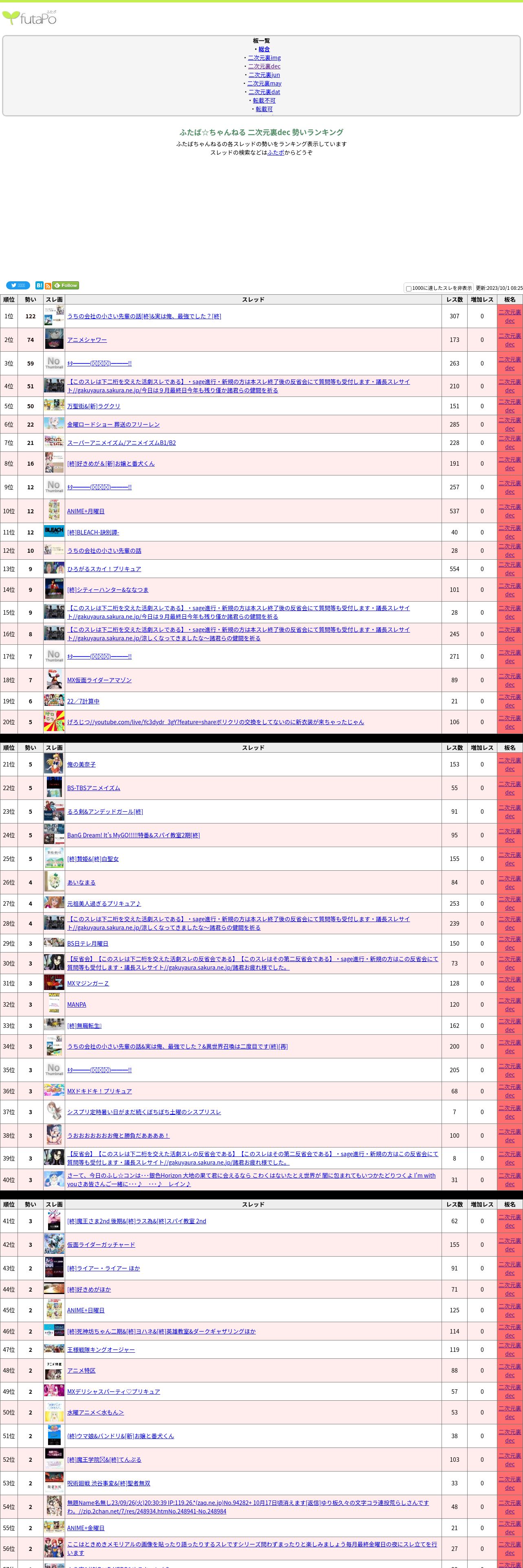Click 二次元裏dec board cell in rank 41 row
The image size is (523, 1568).
(510, 1221)
